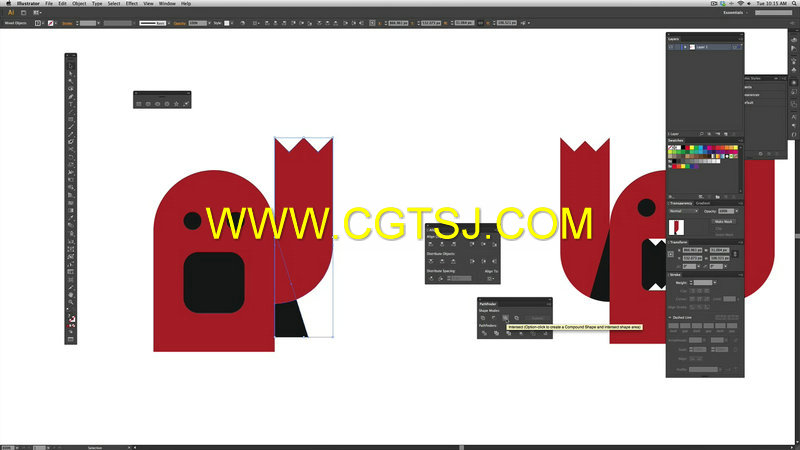Screen dimensions: 800x450
Task: Select the Type tool
Action: coord(71,104)
